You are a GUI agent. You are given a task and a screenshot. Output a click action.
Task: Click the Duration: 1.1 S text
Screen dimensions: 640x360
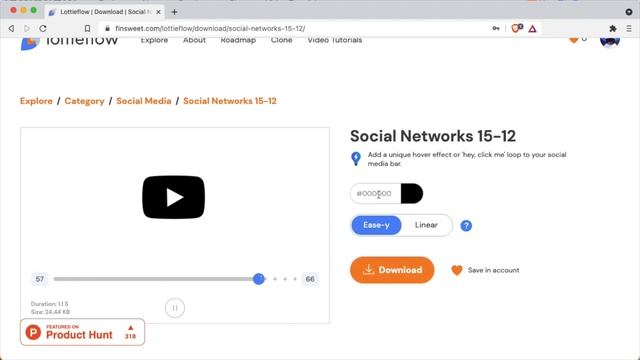pyautogui.click(x=49, y=304)
